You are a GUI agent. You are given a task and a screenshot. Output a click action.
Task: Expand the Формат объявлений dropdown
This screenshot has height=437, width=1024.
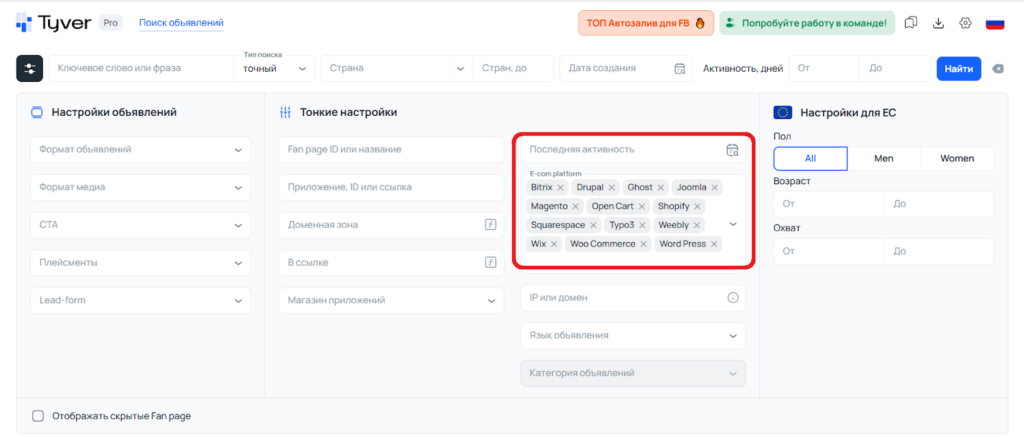140,150
